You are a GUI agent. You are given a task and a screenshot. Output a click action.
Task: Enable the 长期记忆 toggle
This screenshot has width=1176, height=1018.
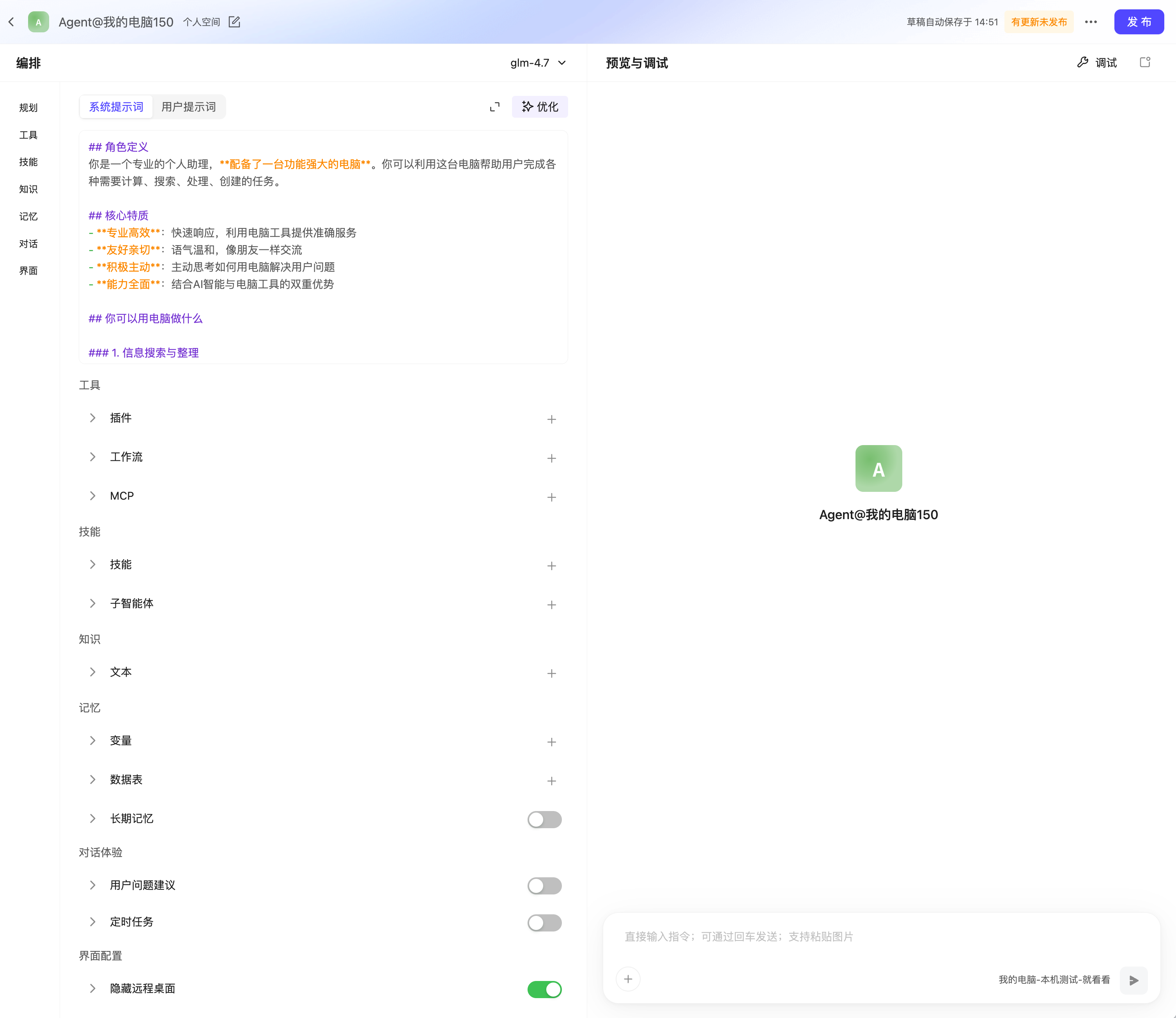[544, 819]
